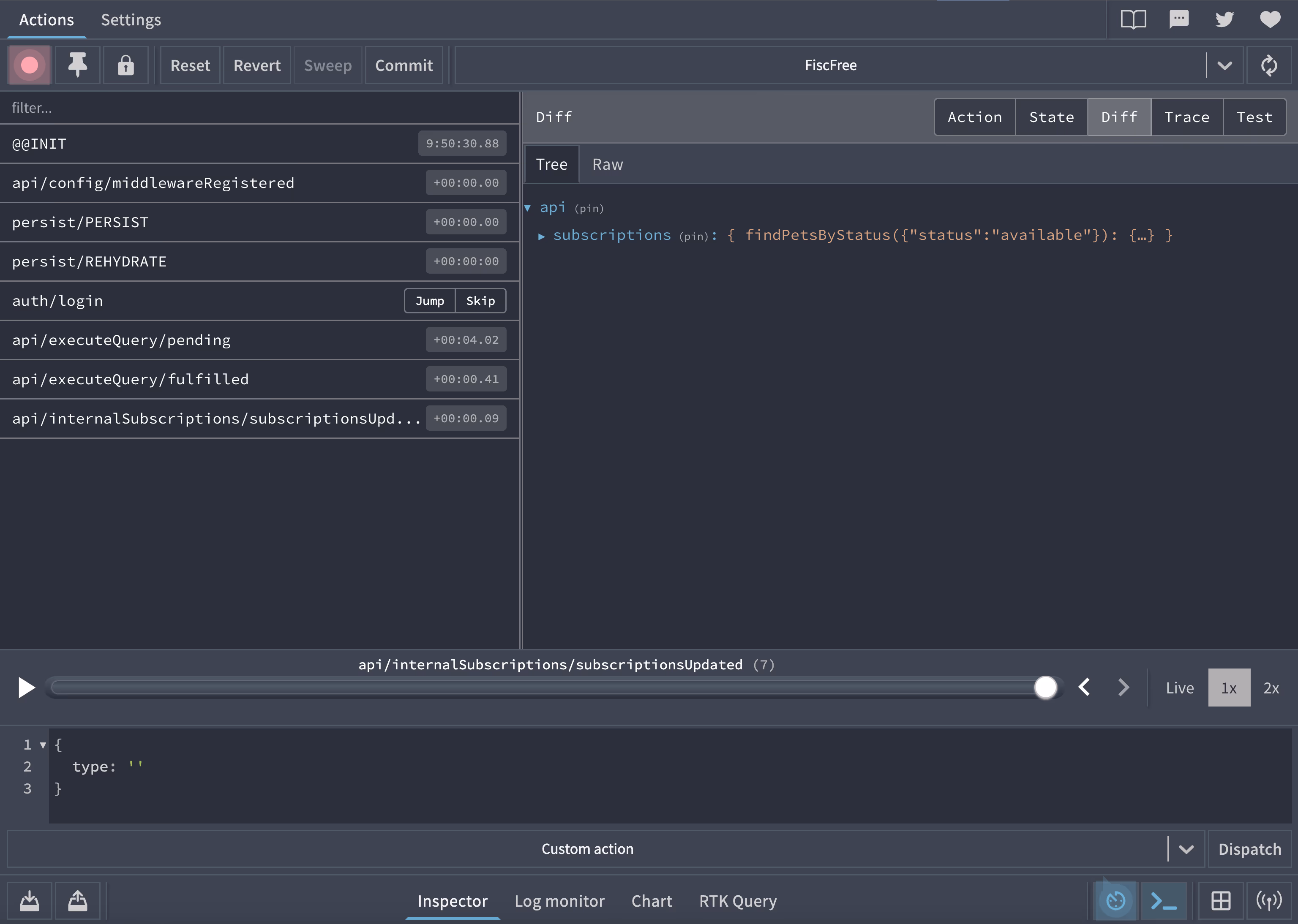1298x924 pixels.
Task: Expand the subscriptions tree node
Action: 541,236
